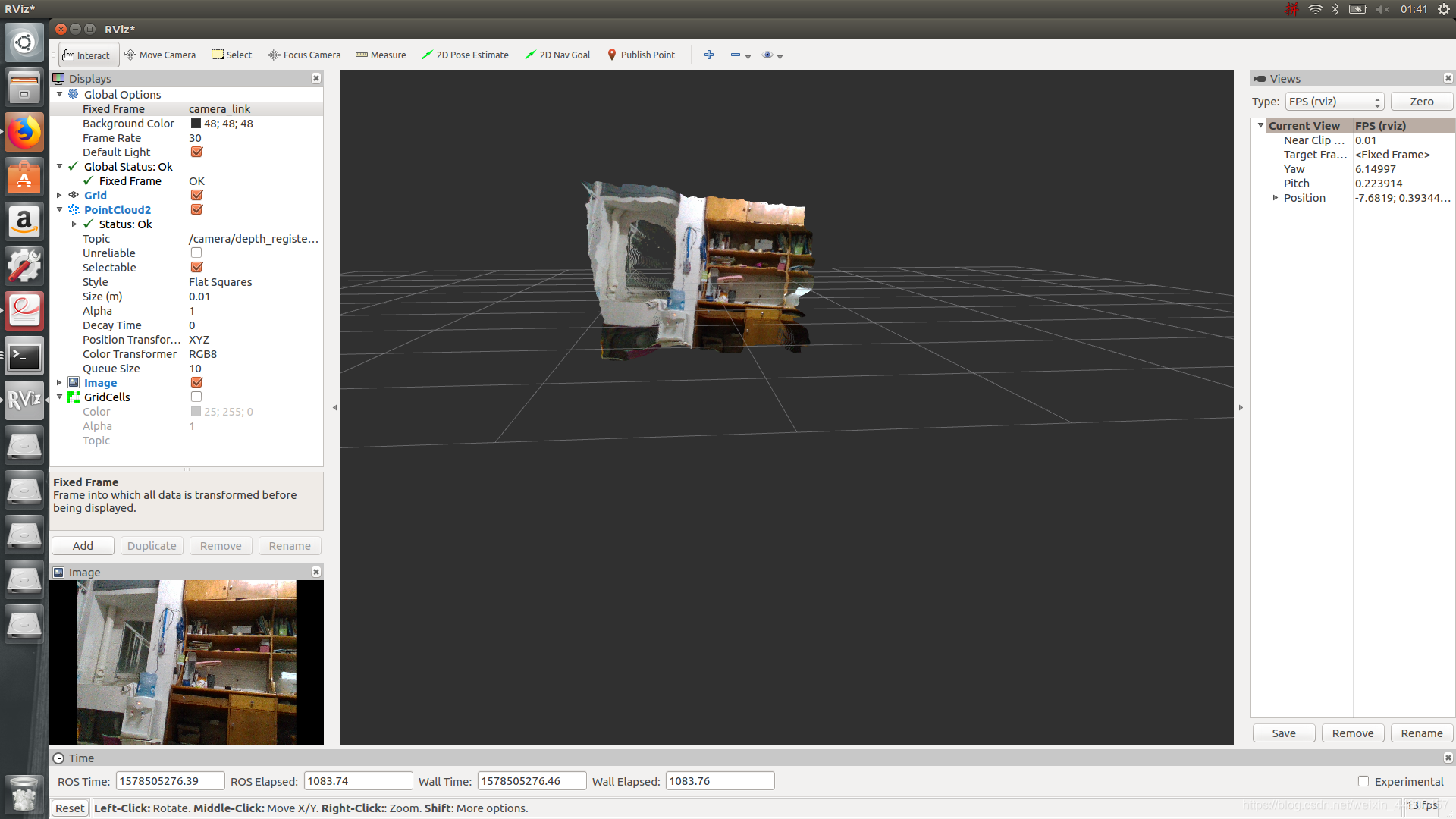Click the blue plus add-tool icon
This screenshot has width=1456, height=819.
pos(709,55)
